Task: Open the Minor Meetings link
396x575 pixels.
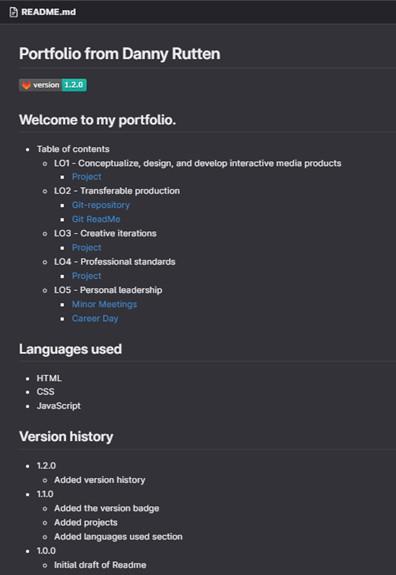Action: (x=104, y=304)
